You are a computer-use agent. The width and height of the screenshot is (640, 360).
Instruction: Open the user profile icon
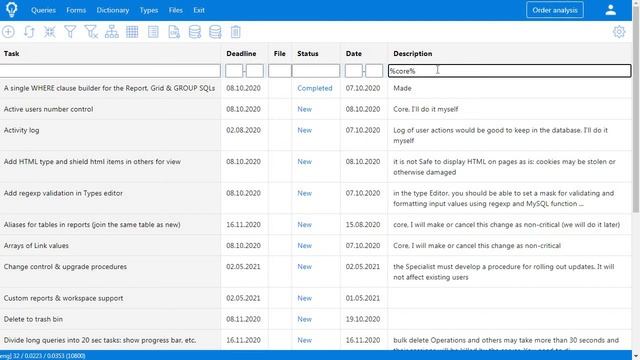point(611,10)
